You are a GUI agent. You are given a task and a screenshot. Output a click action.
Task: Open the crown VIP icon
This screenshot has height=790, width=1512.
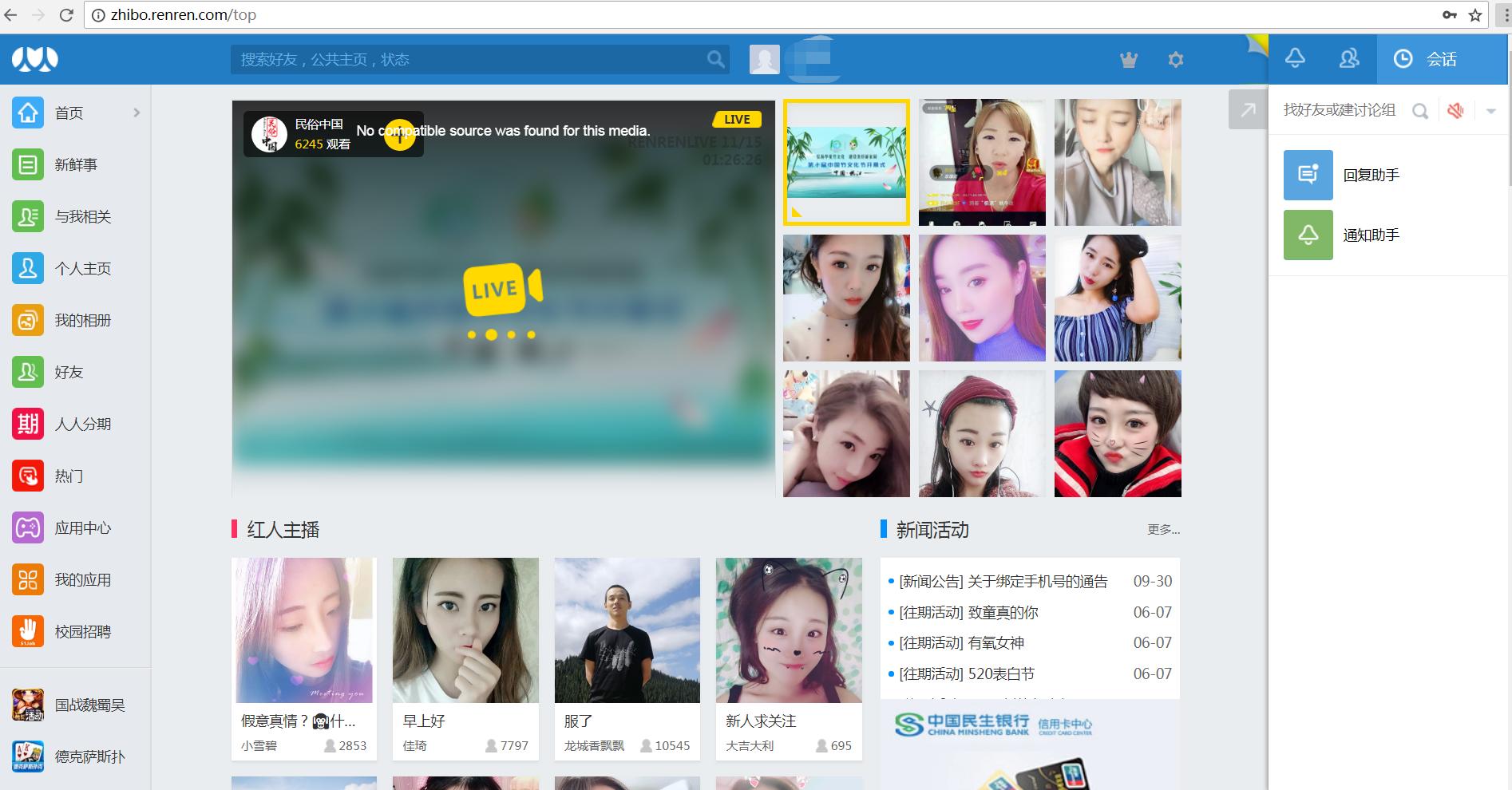point(1129,59)
